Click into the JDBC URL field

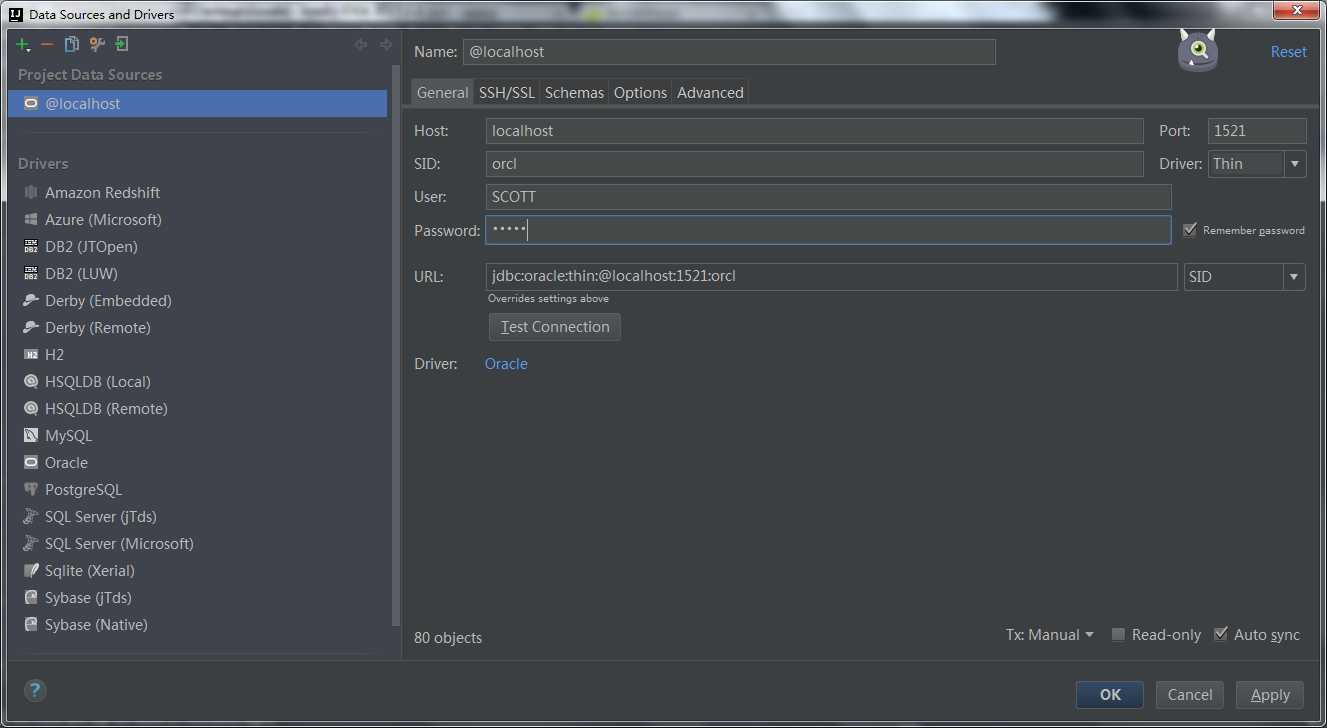[x=832, y=277]
